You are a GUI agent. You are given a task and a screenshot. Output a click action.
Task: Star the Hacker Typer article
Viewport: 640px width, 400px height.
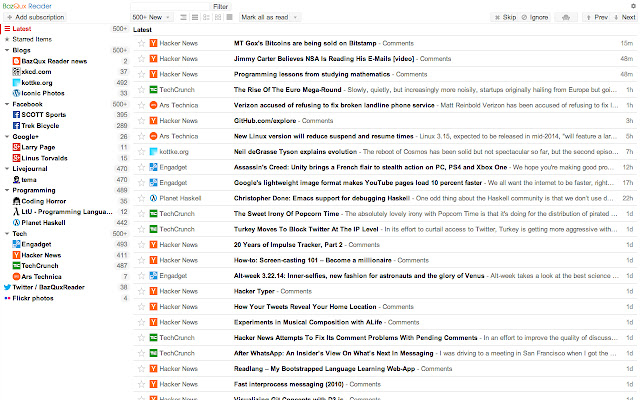tap(141, 291)
